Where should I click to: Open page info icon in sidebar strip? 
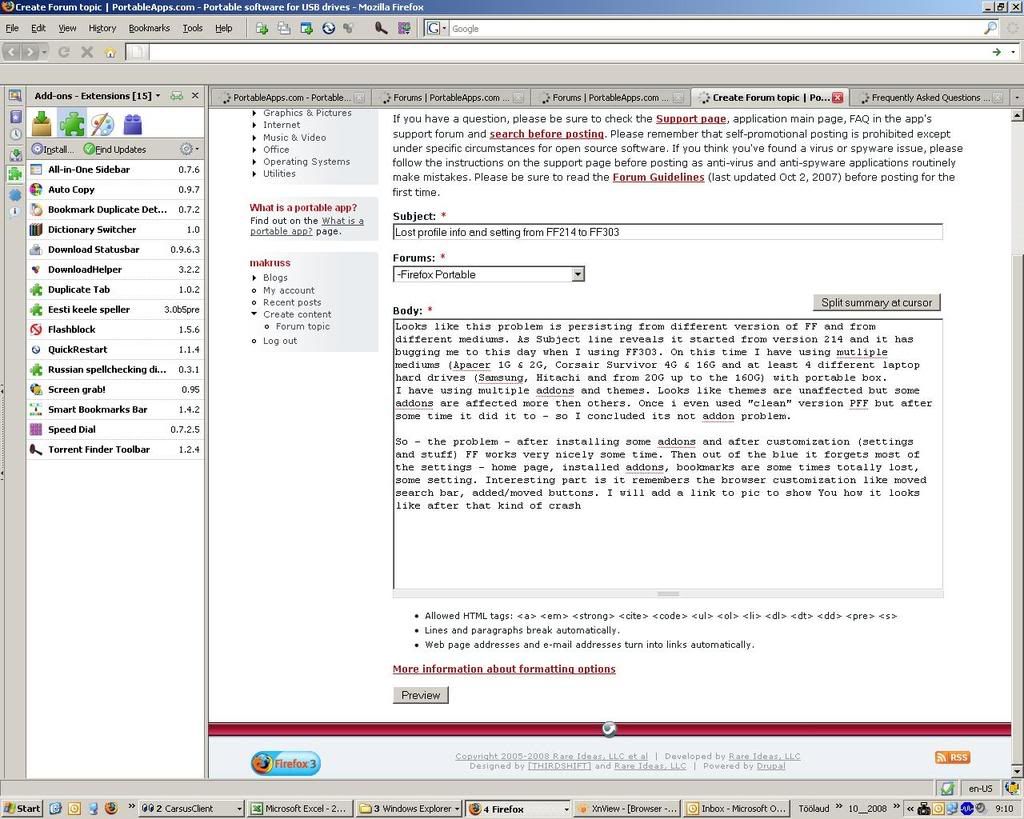tap(15, 212)
